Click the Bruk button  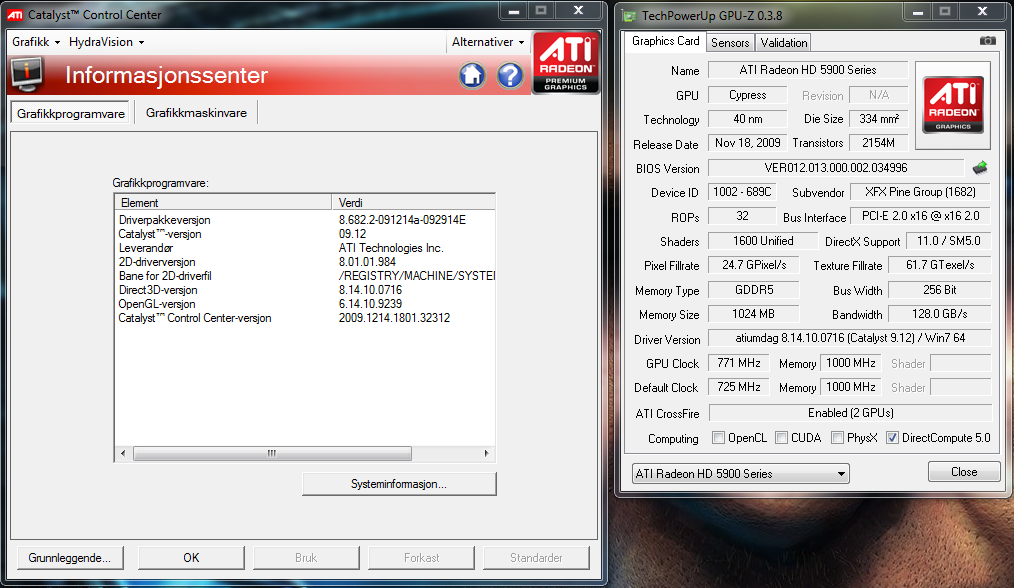(306, 558)
